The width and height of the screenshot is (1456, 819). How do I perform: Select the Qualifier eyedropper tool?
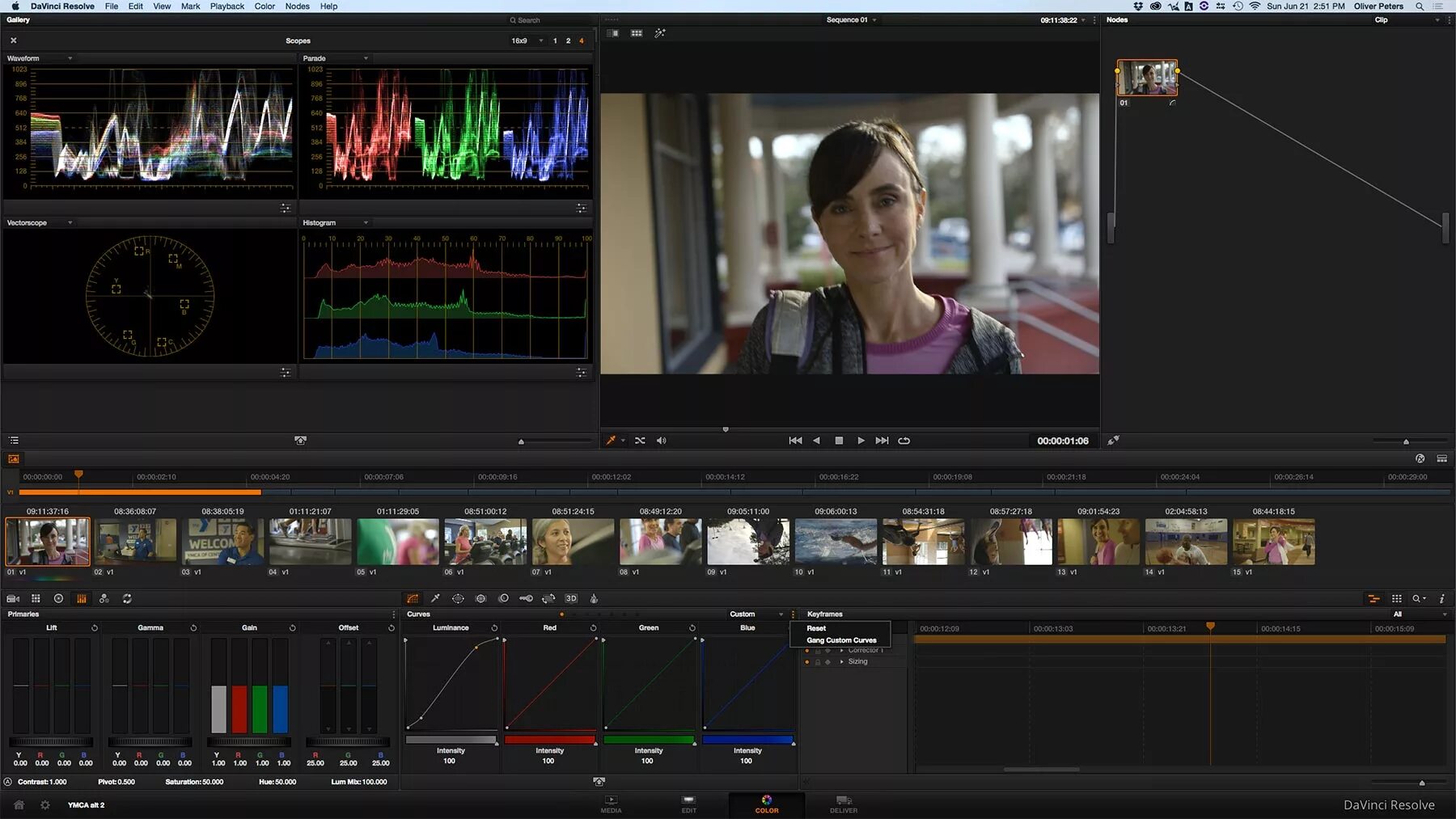435,599
